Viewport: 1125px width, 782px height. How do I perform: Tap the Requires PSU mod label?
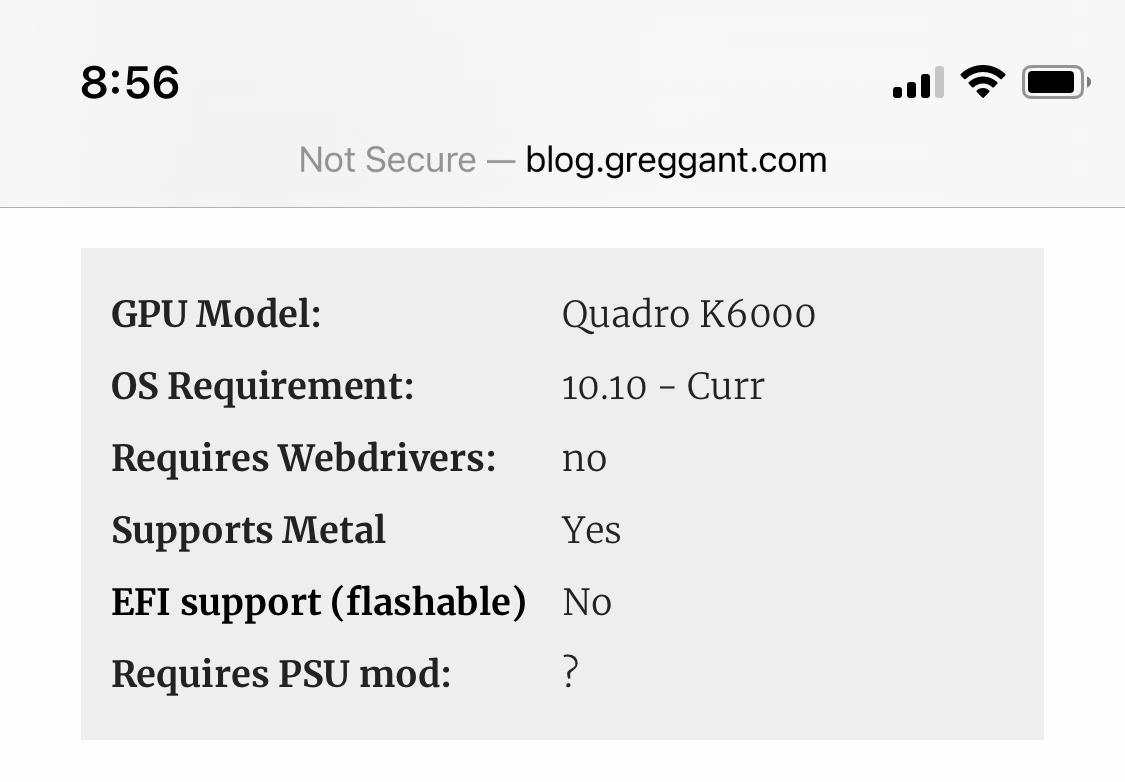pyautogui.click(x=281, y=674)
